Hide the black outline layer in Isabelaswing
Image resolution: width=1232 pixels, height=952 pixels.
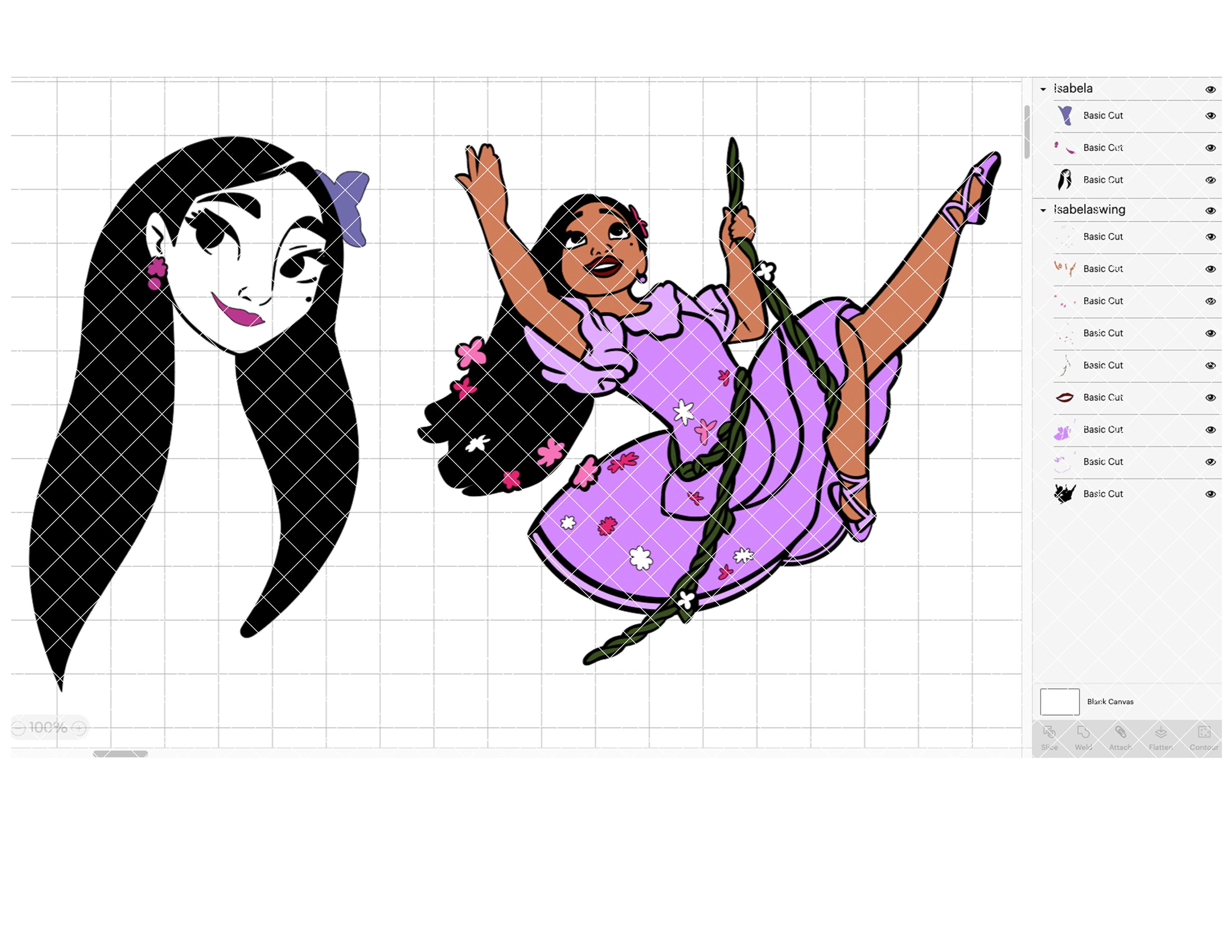point(1210,494)
